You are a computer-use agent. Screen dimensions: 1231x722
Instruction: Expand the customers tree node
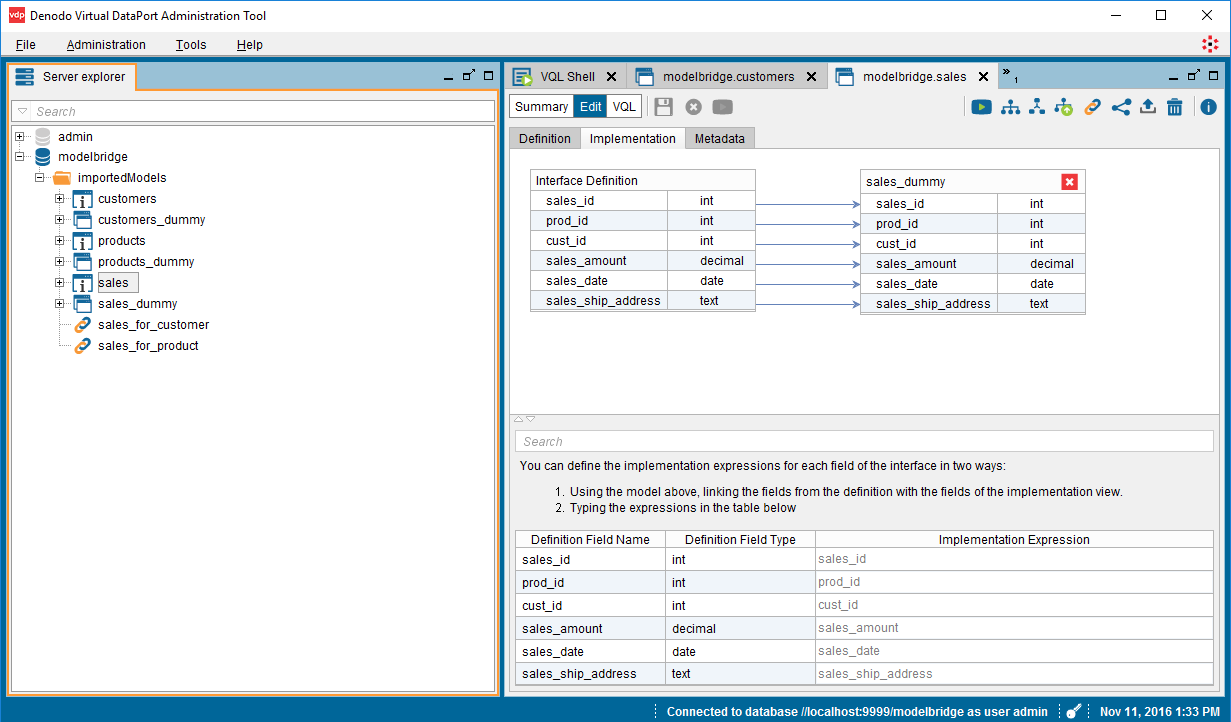point(59,199)
